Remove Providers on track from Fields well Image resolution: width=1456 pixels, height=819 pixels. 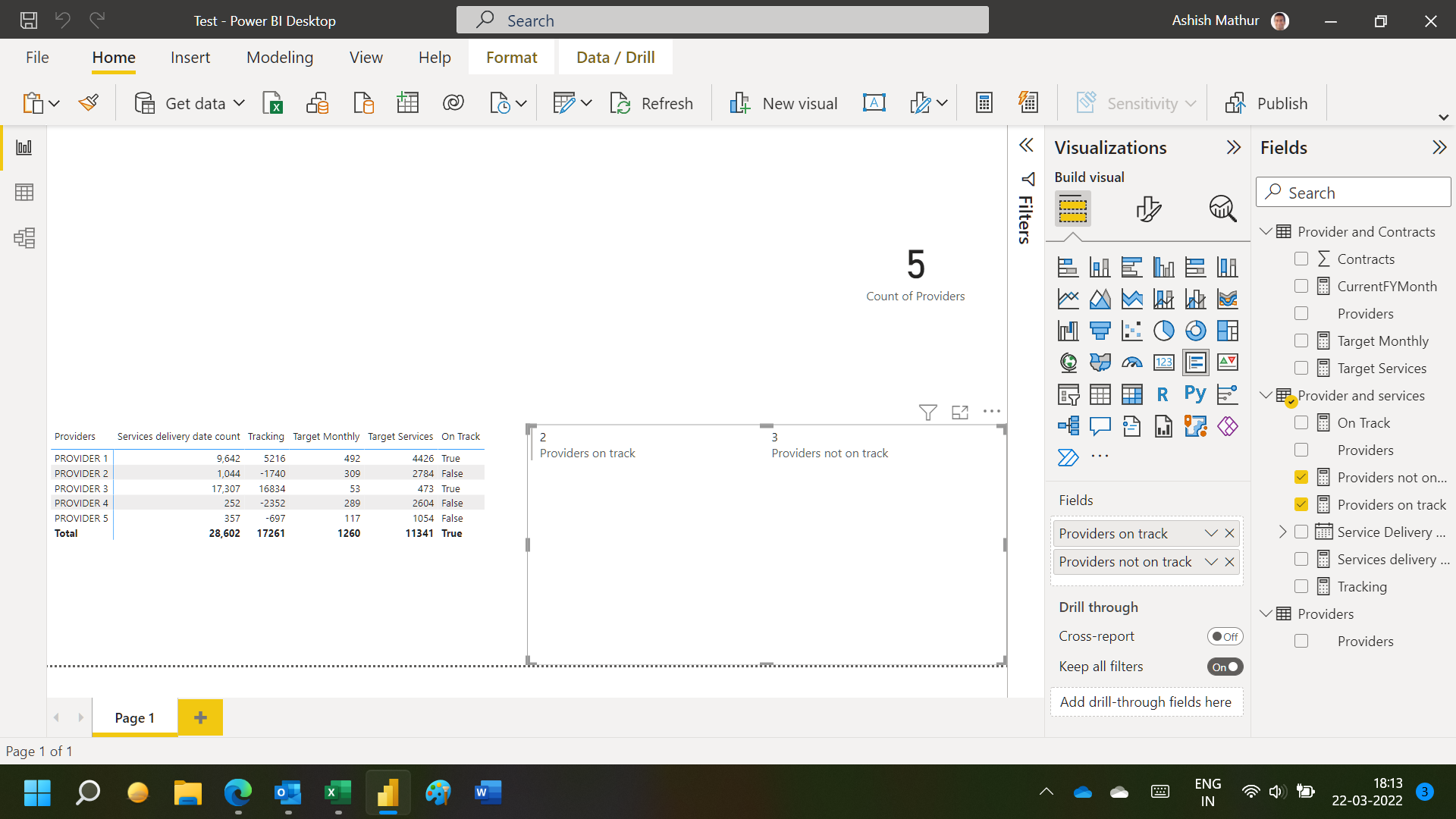(x=1229, y=533)
